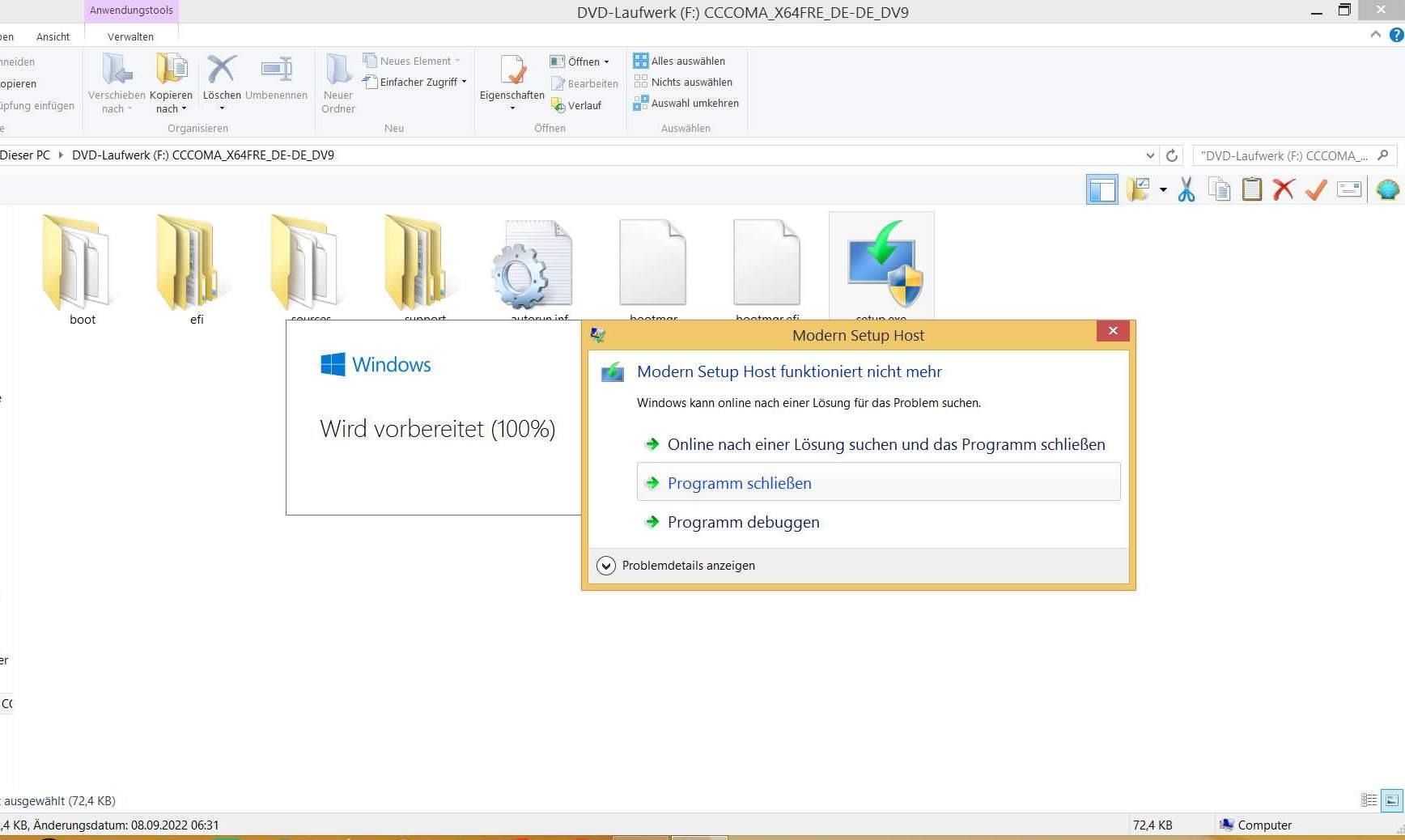This screenshot has height=840, width=1405.
Task: Select the bootmgr.efi file icon
Action: point(766,262)
